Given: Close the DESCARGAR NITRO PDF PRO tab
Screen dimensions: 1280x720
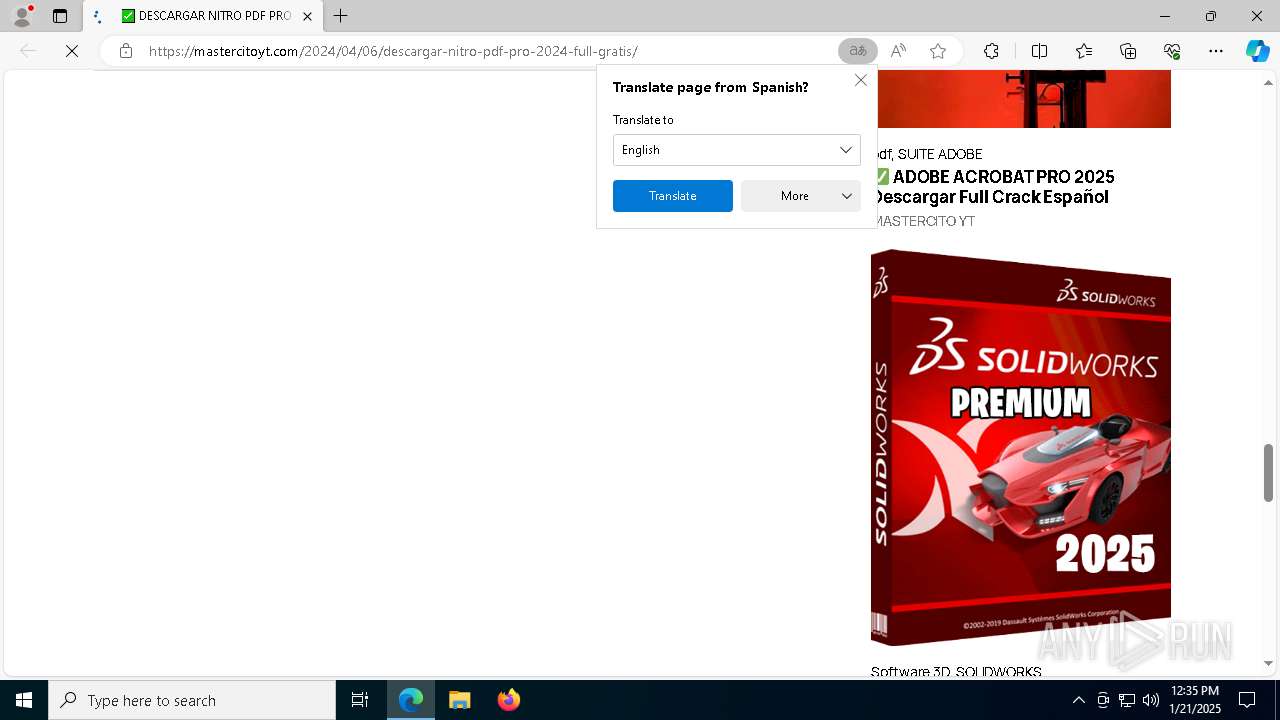Looking at the screenshot, I should [308, 16].
